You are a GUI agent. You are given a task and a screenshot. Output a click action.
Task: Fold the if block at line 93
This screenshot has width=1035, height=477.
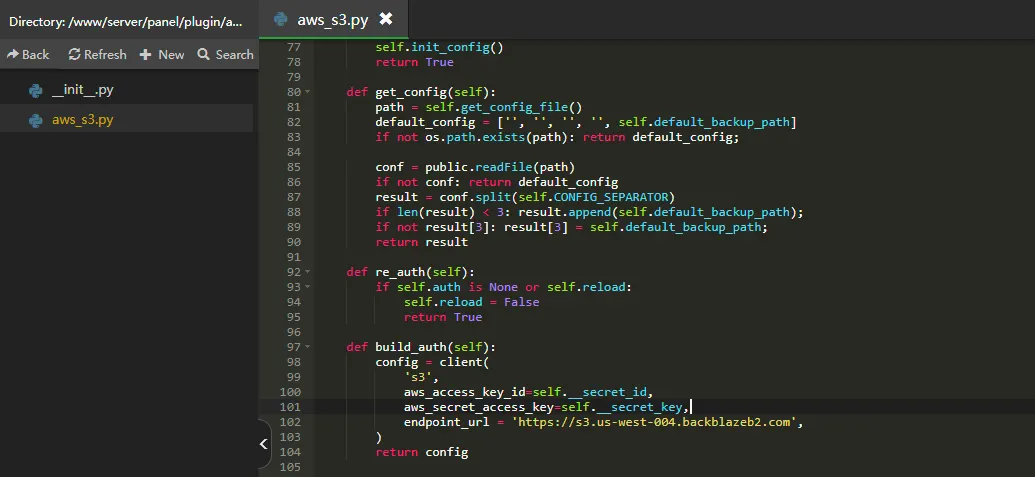coord(308,287)
